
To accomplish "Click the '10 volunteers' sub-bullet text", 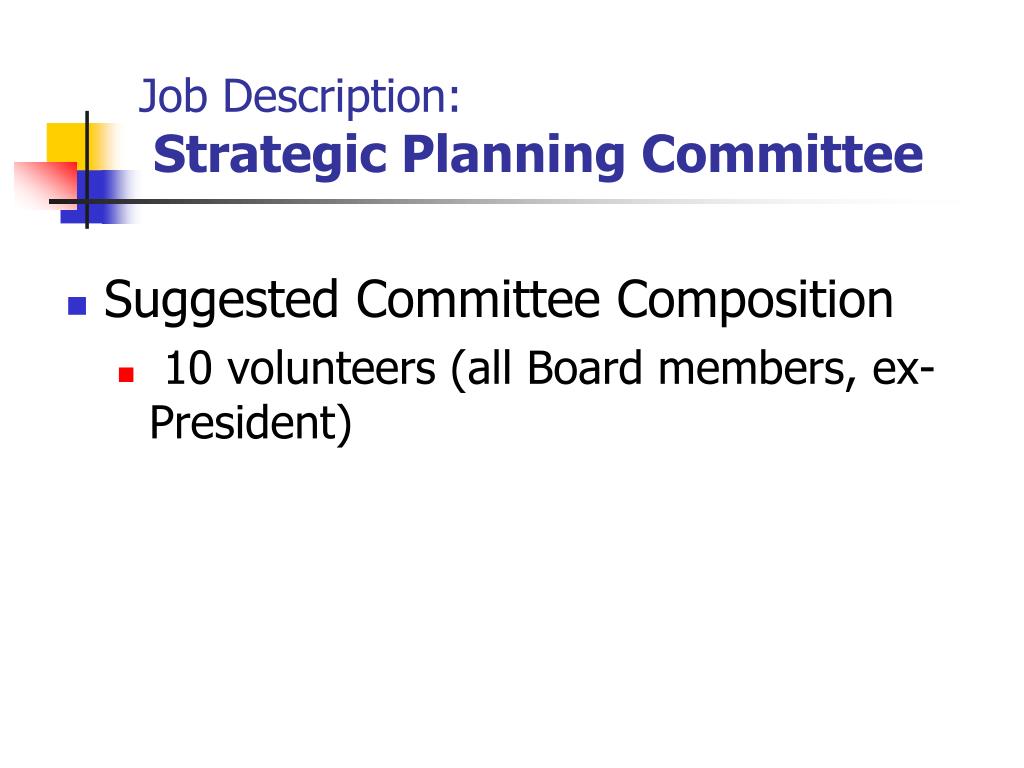I will coord(300,368).
